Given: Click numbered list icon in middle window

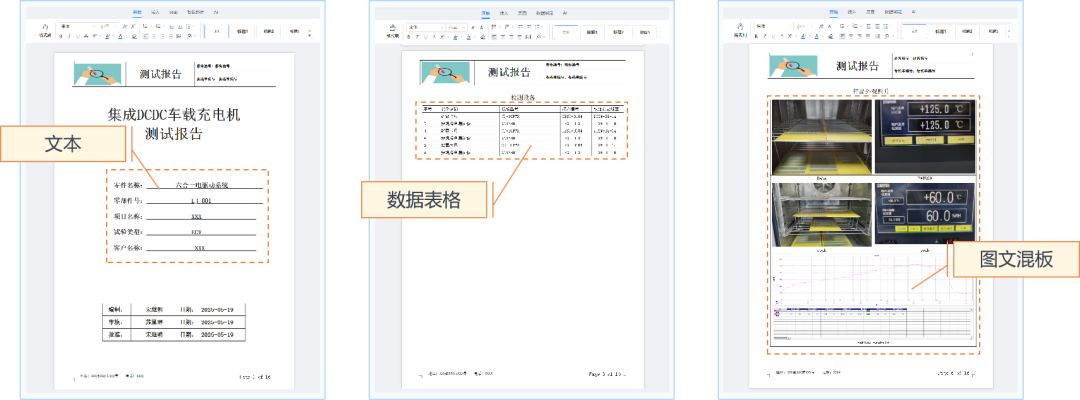Looking at the screenshot, I should point(505,26).
